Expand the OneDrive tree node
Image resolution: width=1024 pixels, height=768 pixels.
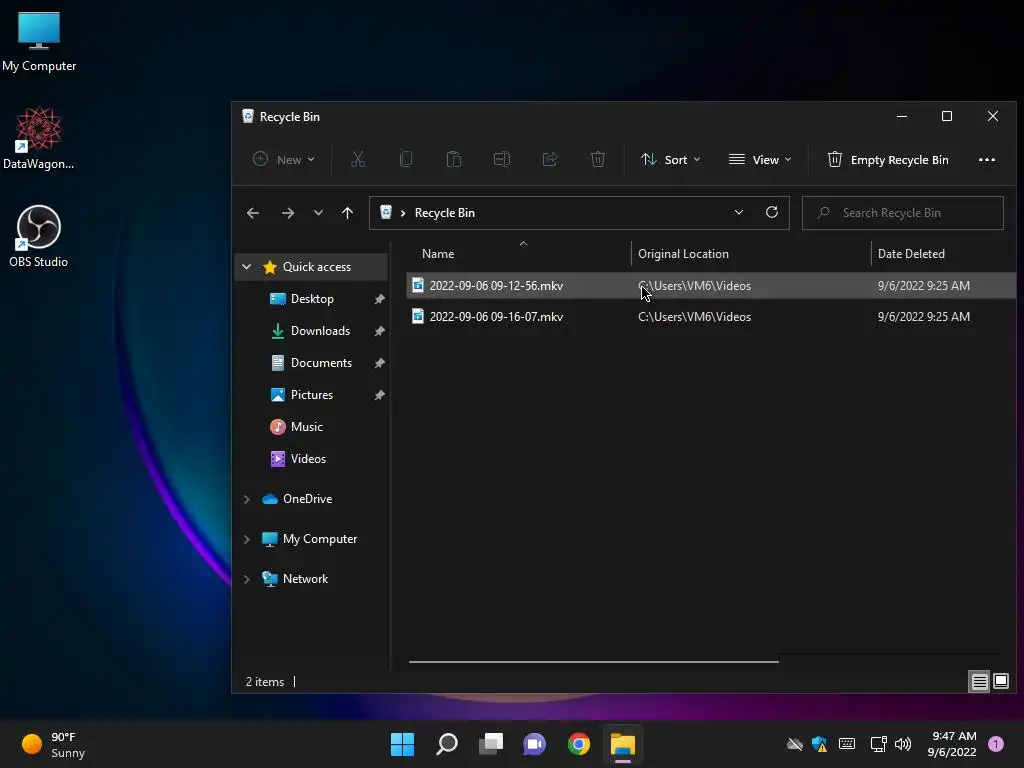pos(246,499)
